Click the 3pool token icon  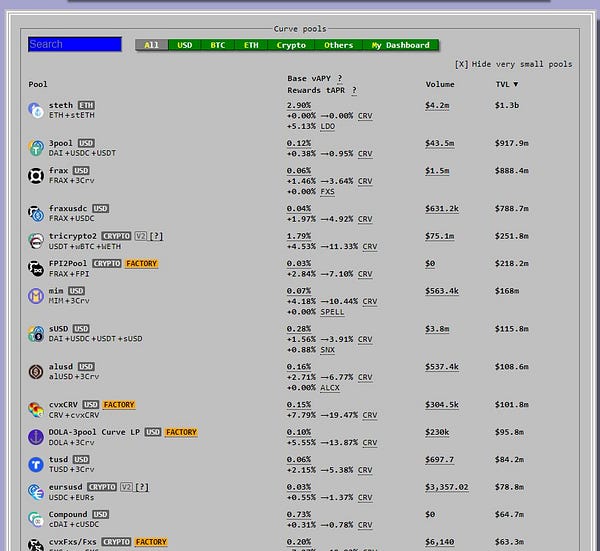36,148
